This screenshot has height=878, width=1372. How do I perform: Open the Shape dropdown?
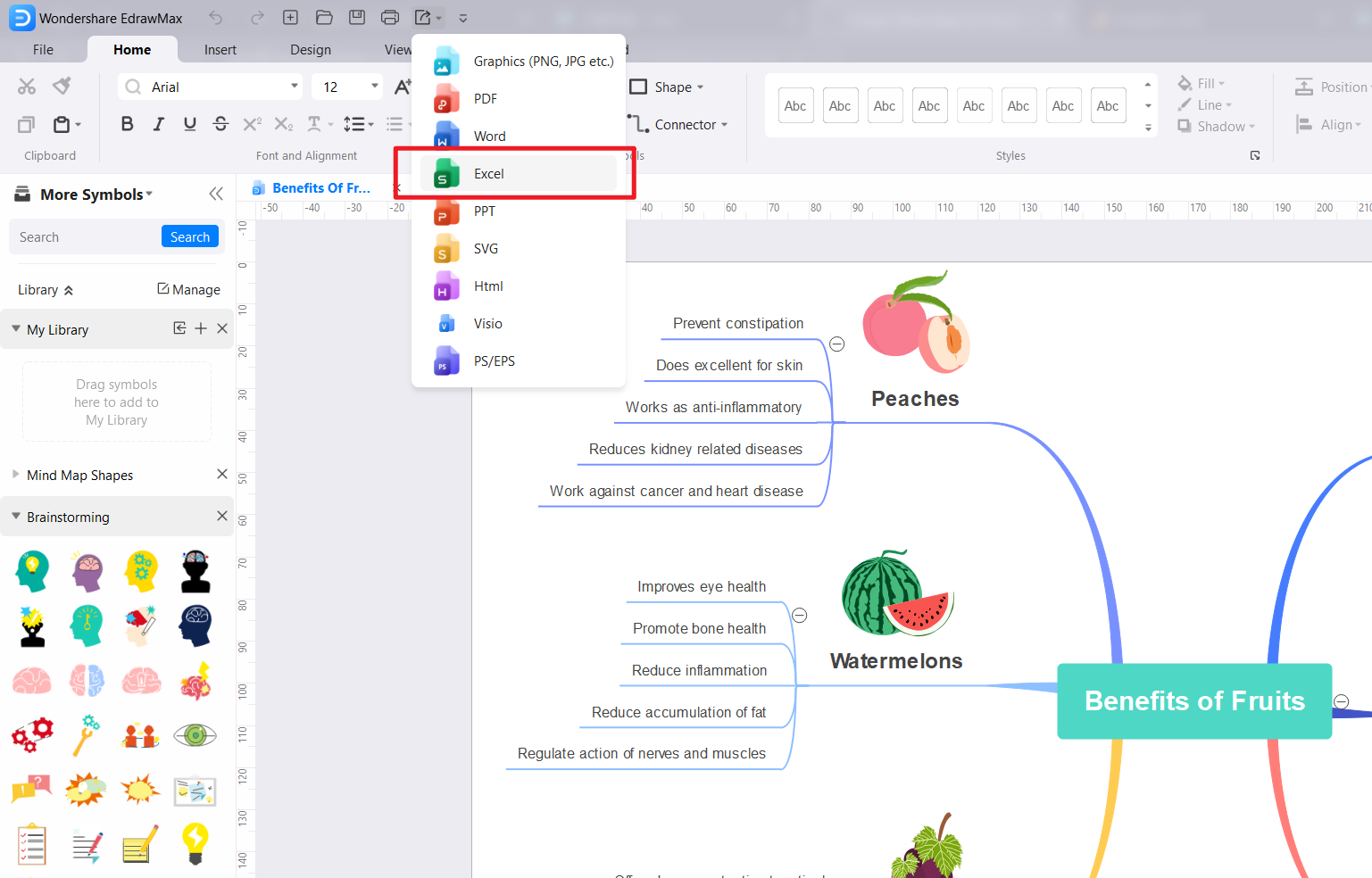pos(668,87)
